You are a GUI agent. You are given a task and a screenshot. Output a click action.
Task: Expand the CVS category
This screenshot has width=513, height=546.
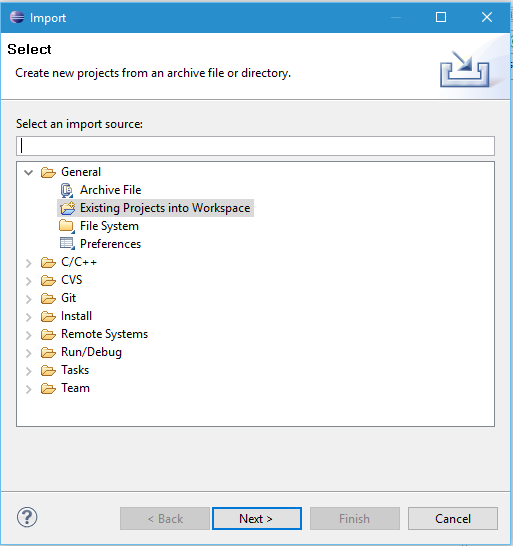pyautogui.click(x=29, y=281)
